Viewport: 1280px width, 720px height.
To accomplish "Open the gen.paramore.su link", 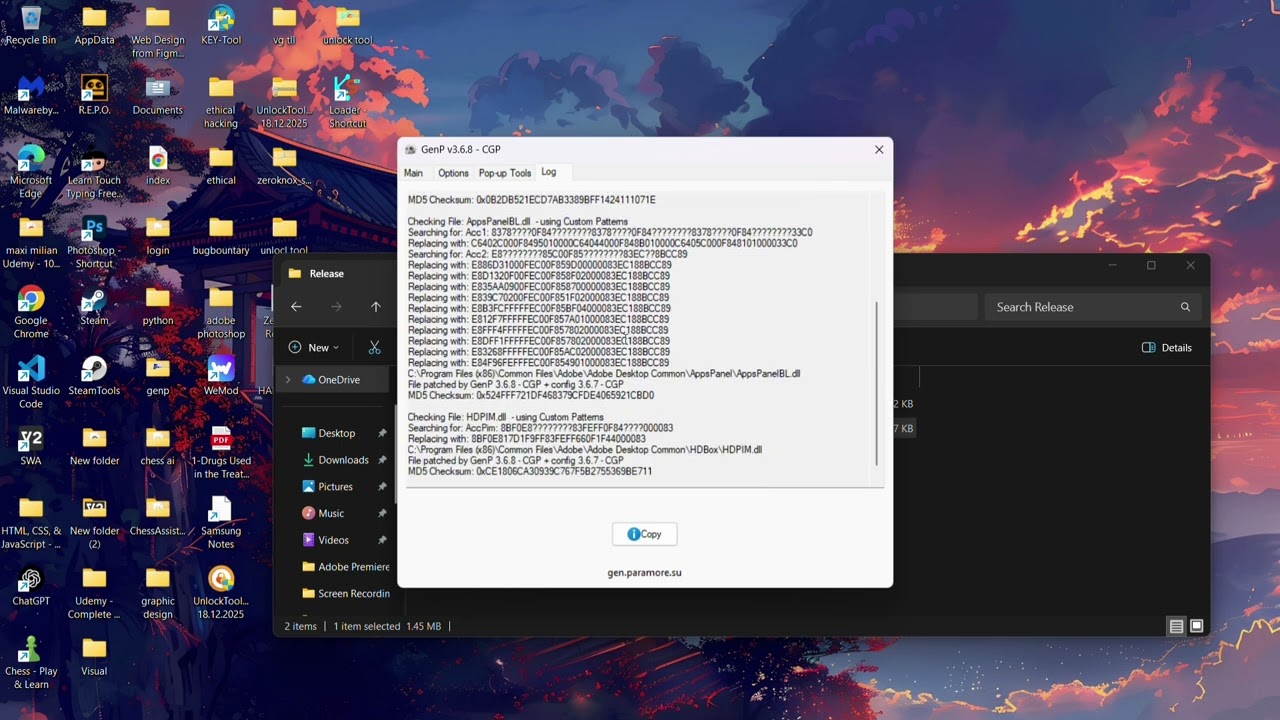I will click(645, 573).
